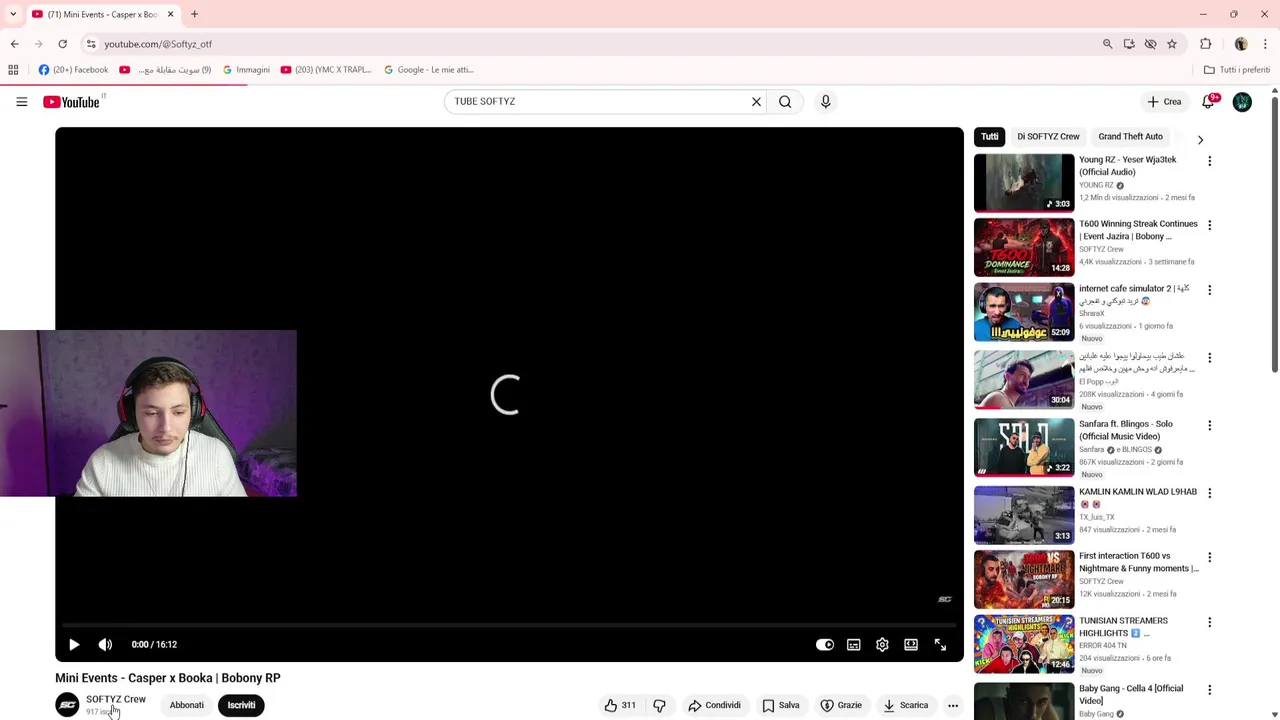Go to the YouTube home logo
Viewport: 1280px width, 720px height.
[x=72, y=101]
